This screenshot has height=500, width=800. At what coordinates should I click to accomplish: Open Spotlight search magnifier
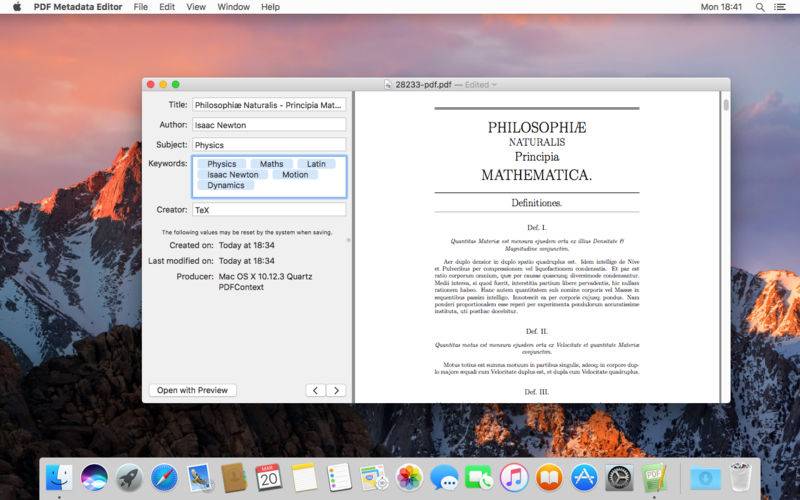pos(760,7)
